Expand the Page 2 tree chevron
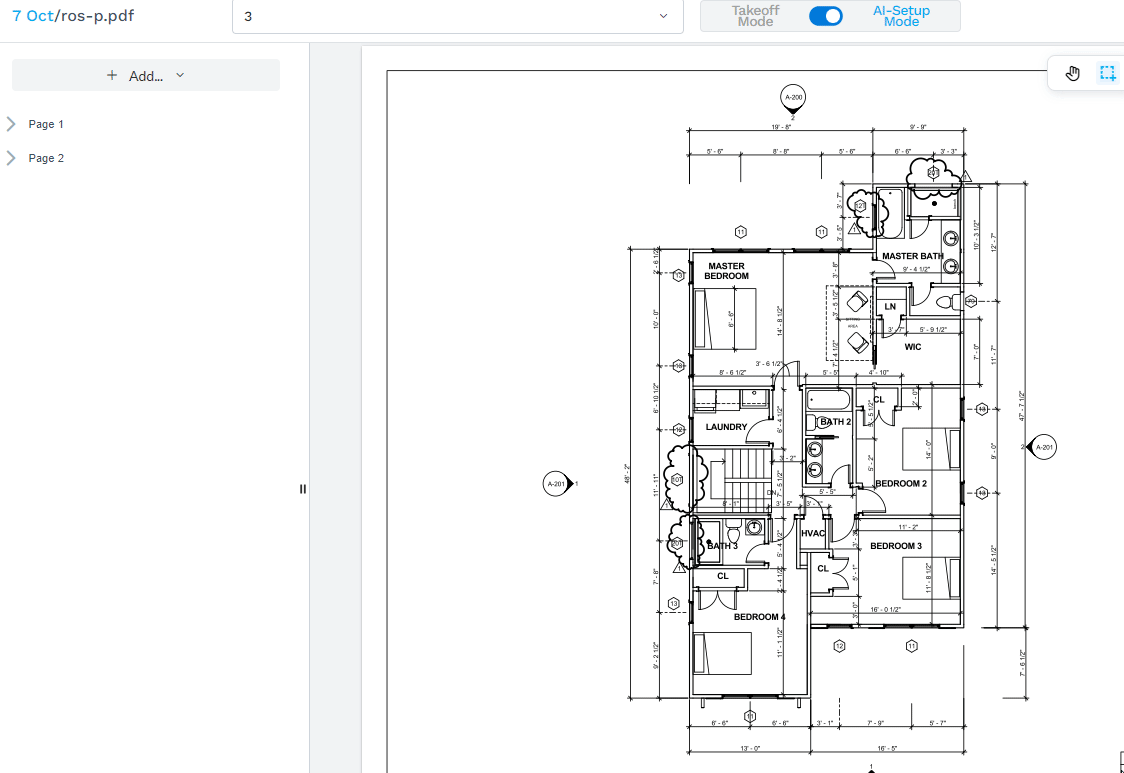Viewport: 1124px width, 773px height. coord(11,158)
